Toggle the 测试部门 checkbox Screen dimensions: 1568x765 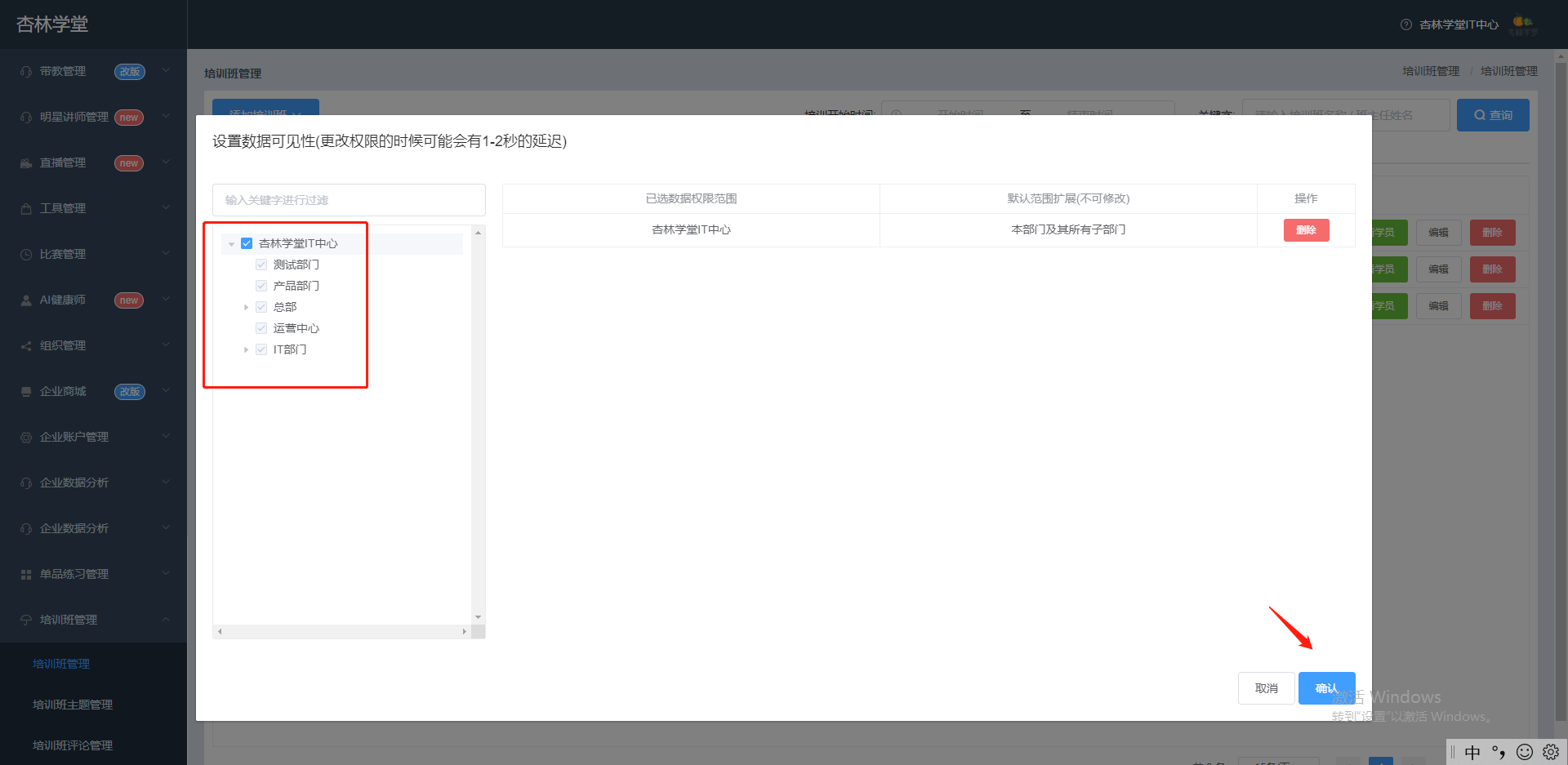[x=261, y=265]
